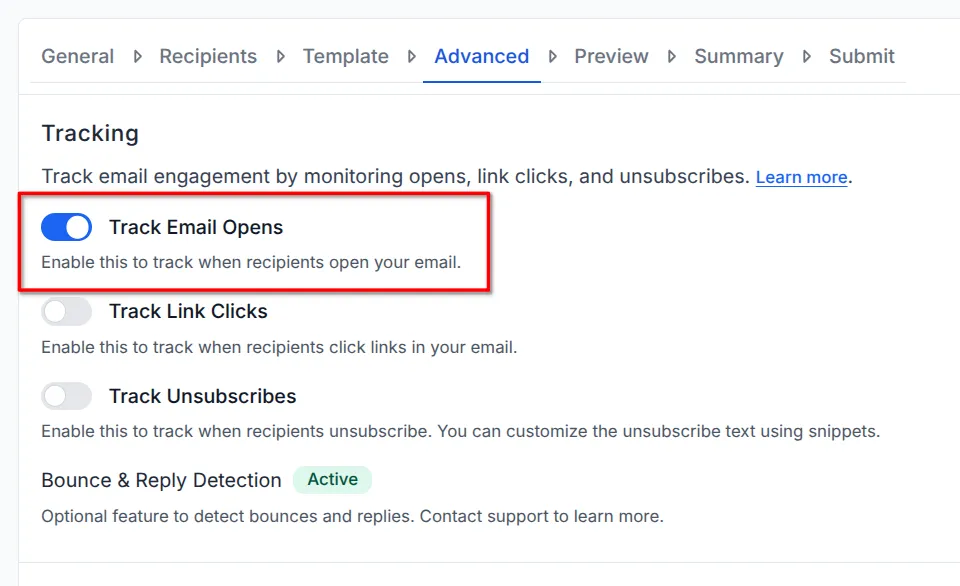Screen dimensions: 960x586
Task: Switch to the General tab
Action: (77, 56)
